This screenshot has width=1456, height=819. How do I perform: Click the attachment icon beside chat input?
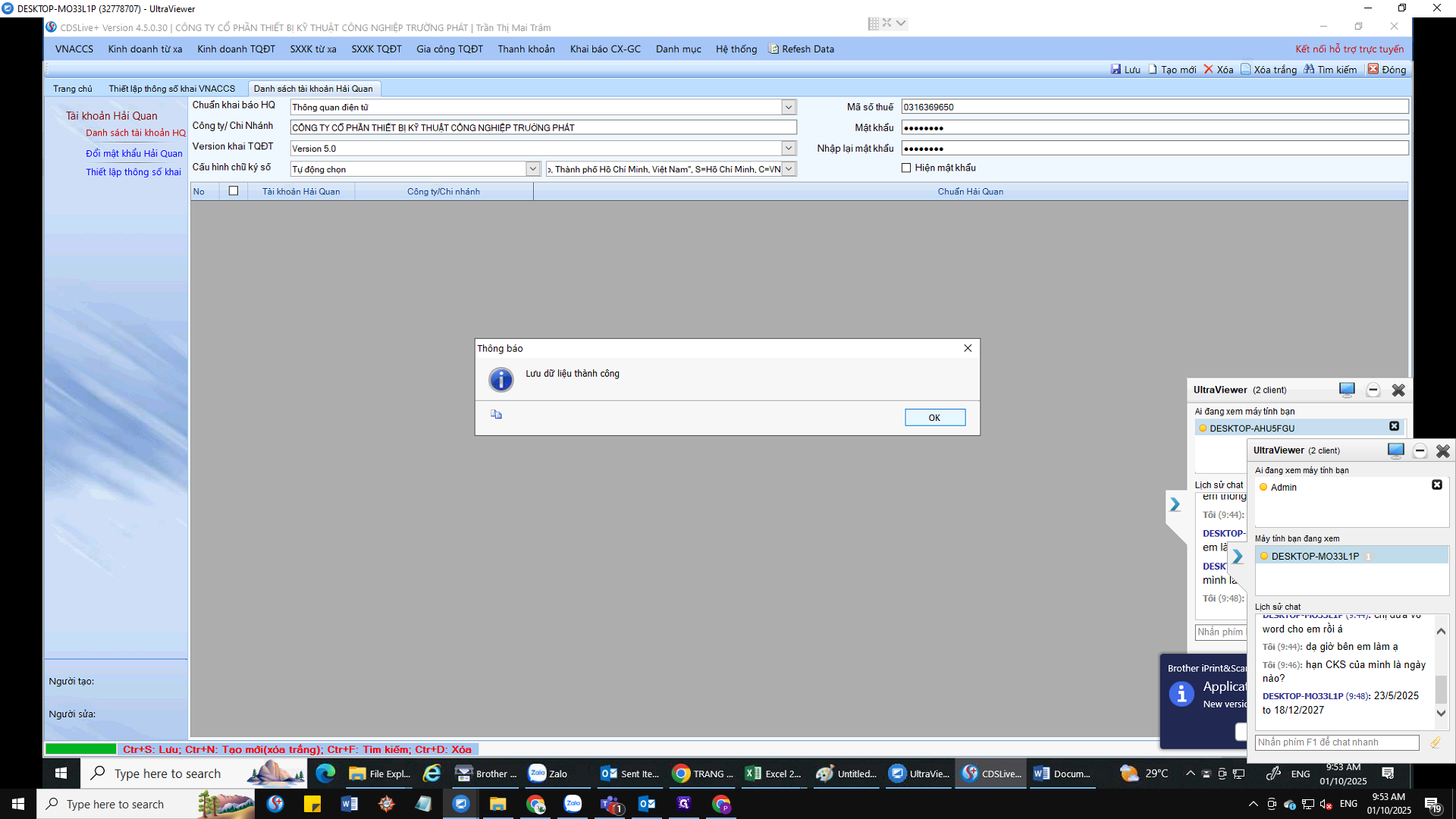click(1435, 742)
